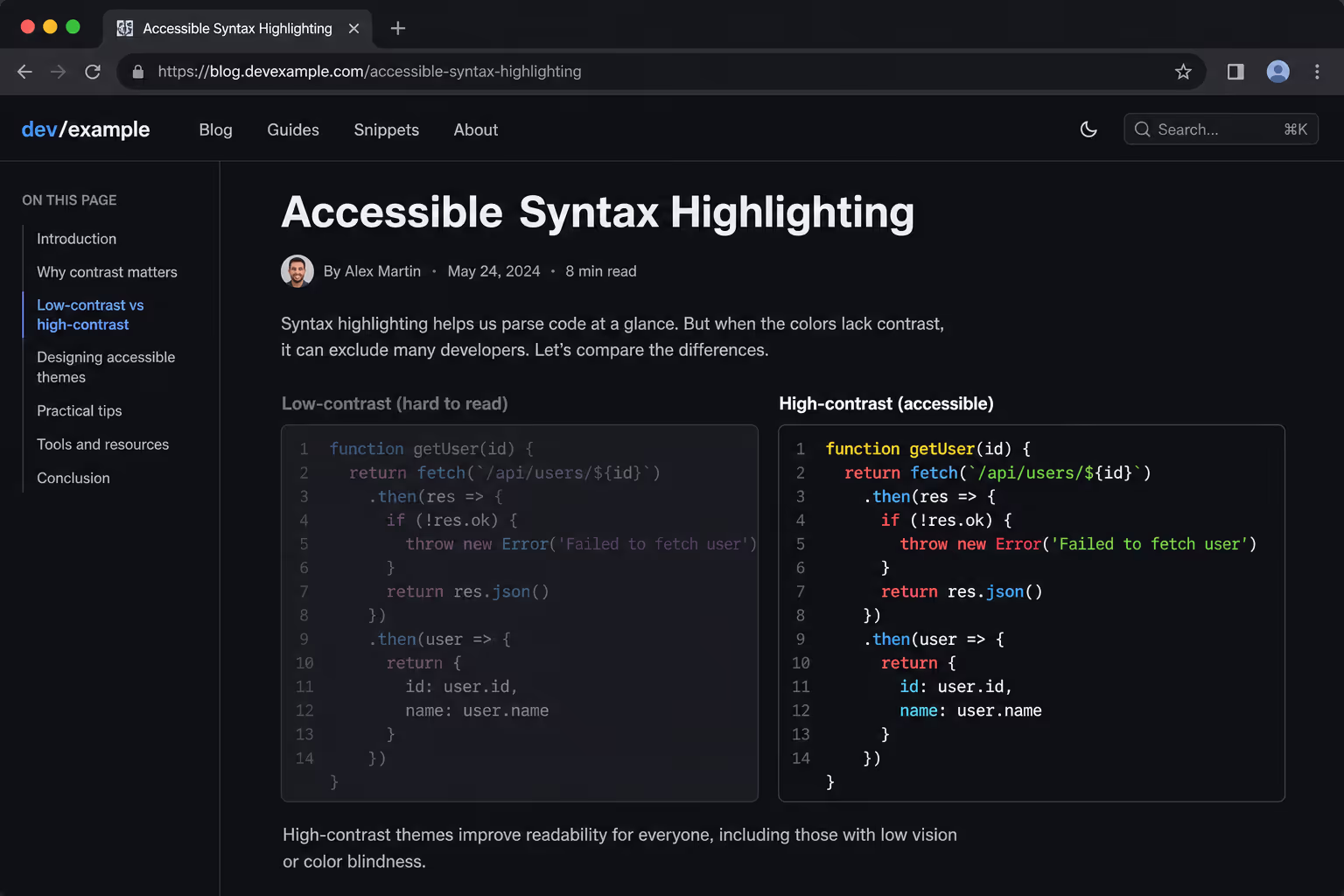Click Alex Martin's author avatar

(x=297, y=271)
